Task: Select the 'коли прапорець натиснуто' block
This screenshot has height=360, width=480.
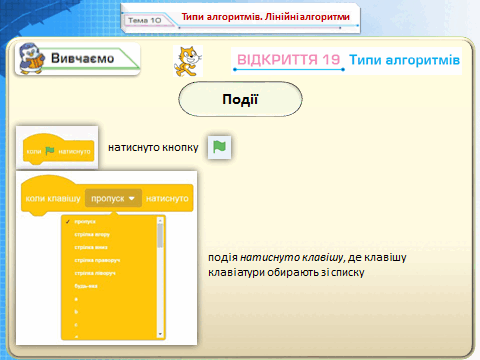Action: [58, 150]
